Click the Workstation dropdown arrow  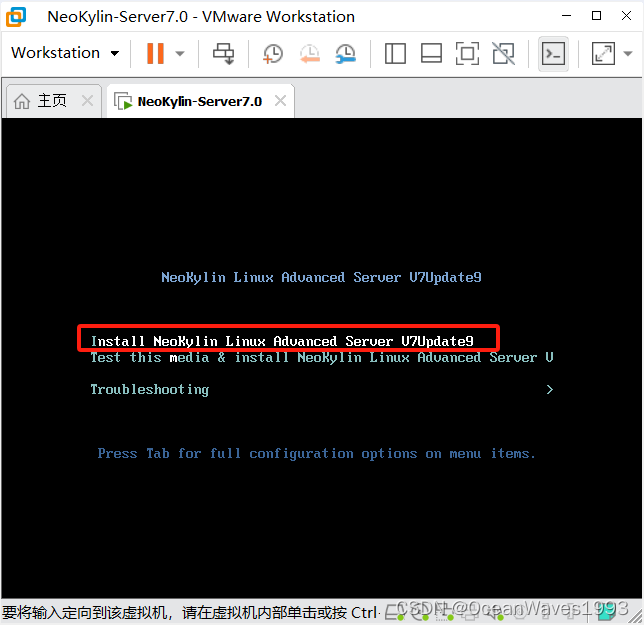115,53
